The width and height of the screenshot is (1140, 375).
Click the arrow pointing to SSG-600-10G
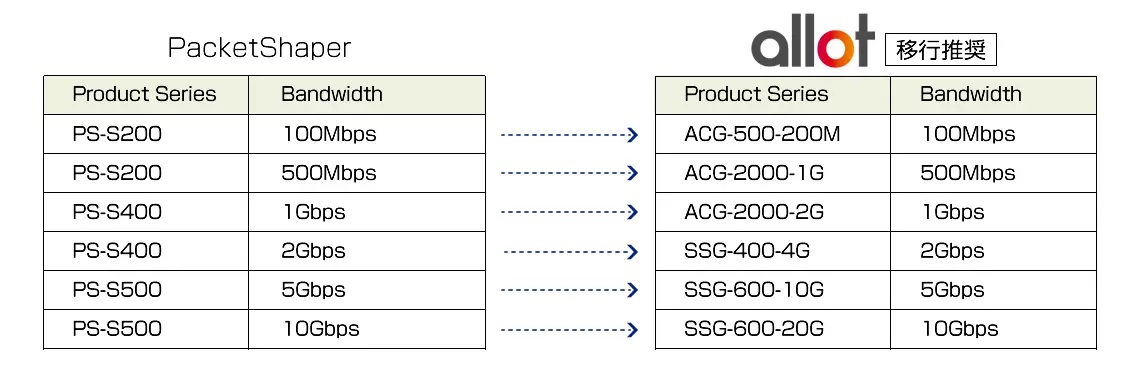click(x=570, y=290)
